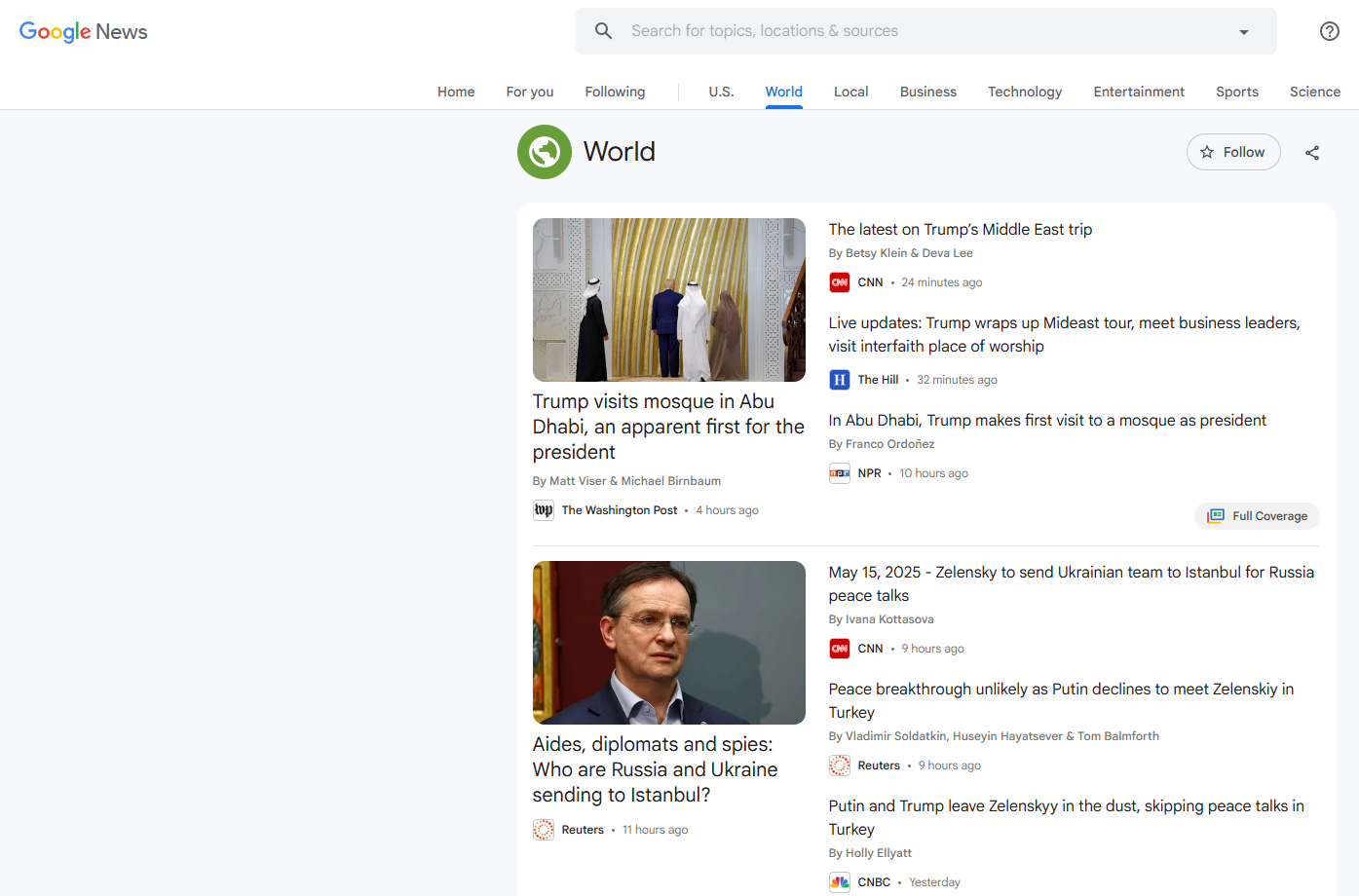Click the Google News logo
Image resolution: width=1359 pixels, height=896 pixels.
click(84, 31)
